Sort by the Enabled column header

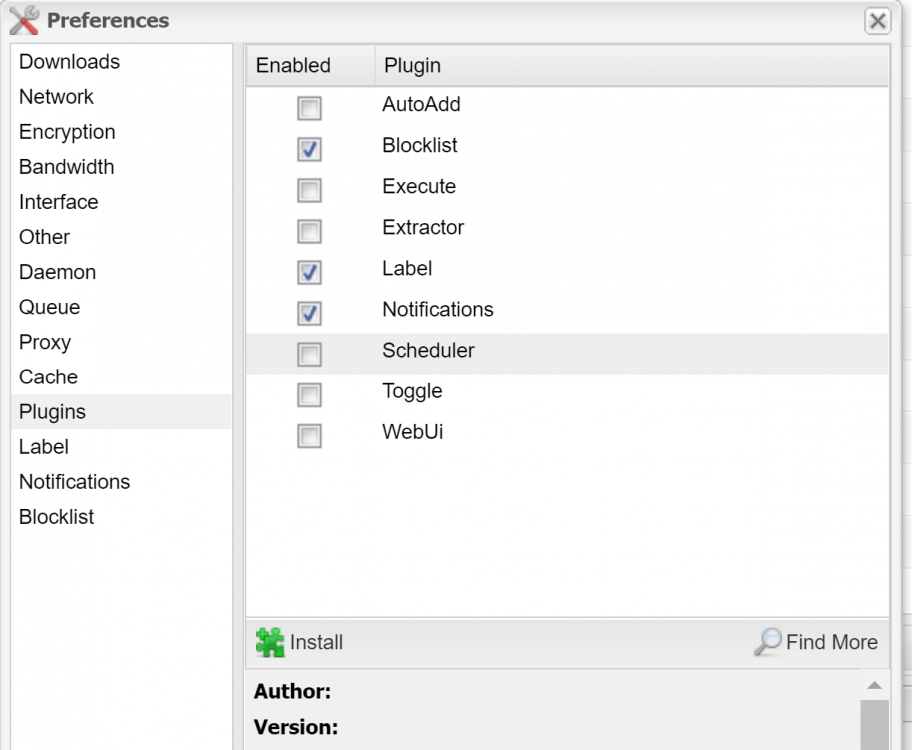click(x=311, y=65)
